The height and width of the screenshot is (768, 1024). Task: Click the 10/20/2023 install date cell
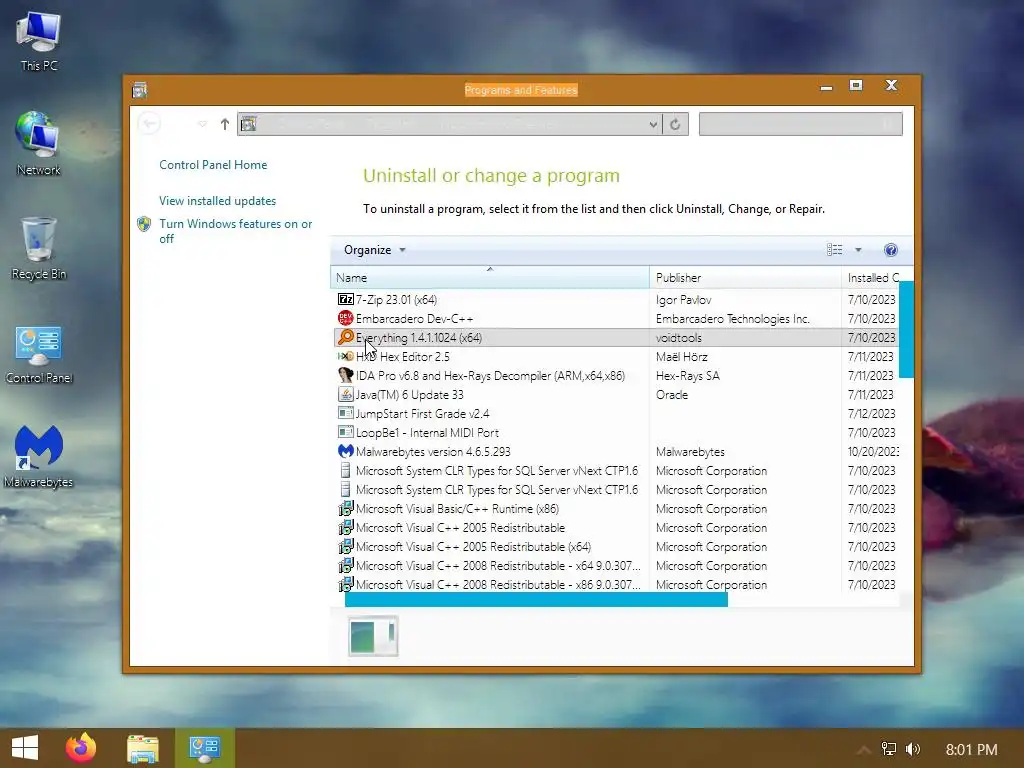pos(873,451)
